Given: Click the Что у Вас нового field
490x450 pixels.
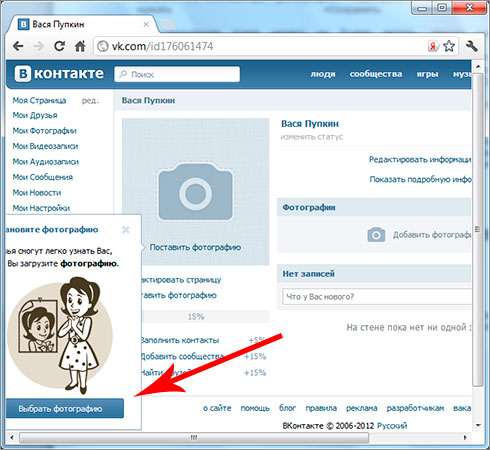Looking at the screenshot, I should coord(377,297).
